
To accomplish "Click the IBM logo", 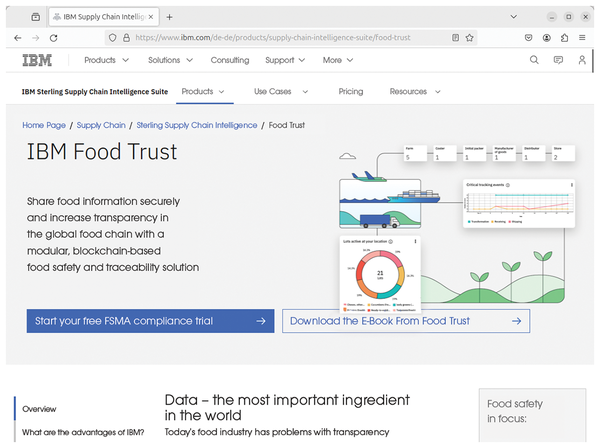I will [x=37, y=60].
